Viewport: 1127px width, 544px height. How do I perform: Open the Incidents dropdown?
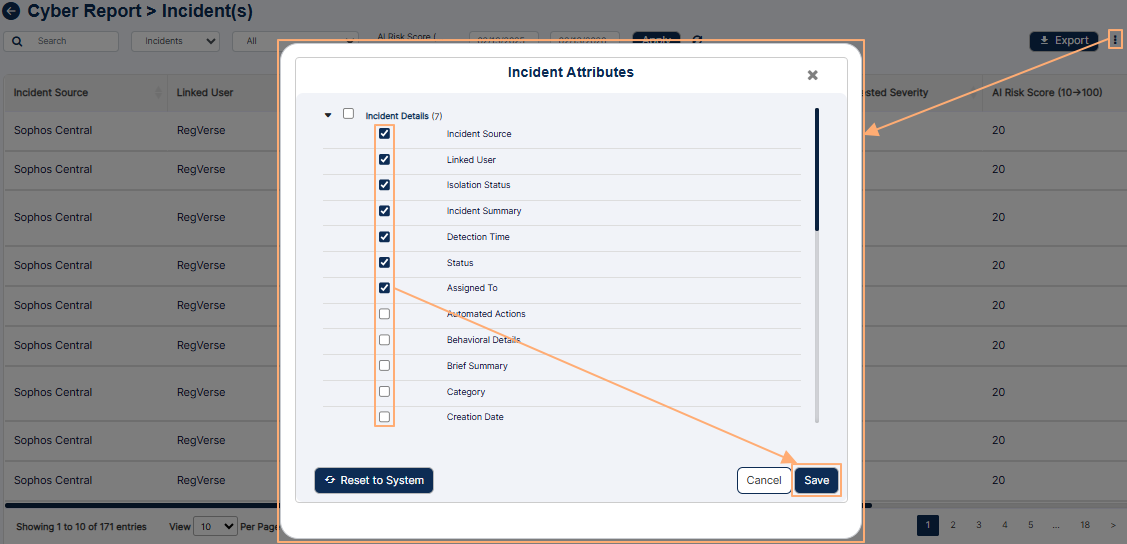175,41
